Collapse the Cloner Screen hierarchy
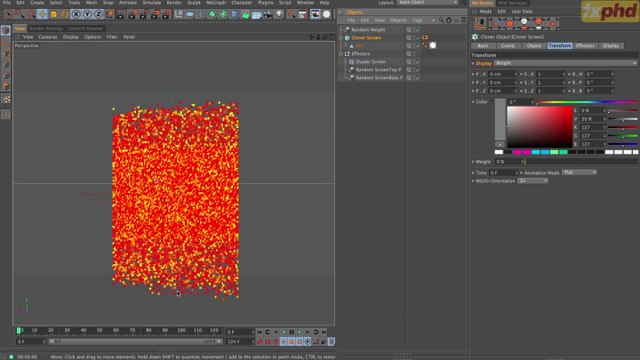Viewport: 640px width, 360px height. point(340,38)
